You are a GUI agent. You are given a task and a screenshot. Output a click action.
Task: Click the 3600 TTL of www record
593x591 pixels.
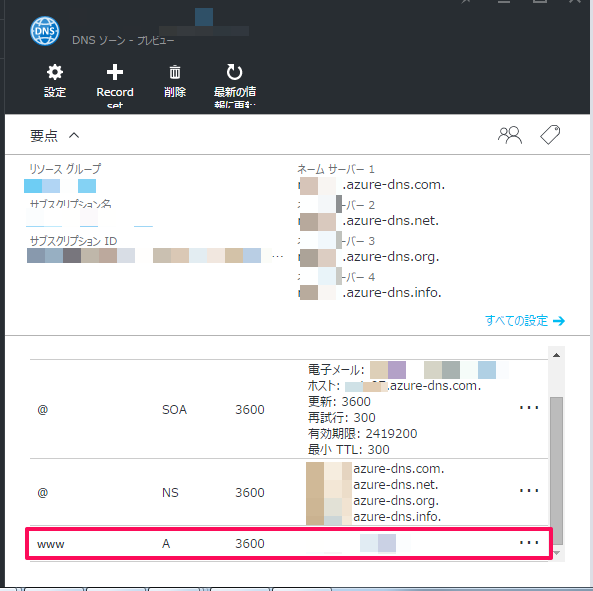coord(250,543)
